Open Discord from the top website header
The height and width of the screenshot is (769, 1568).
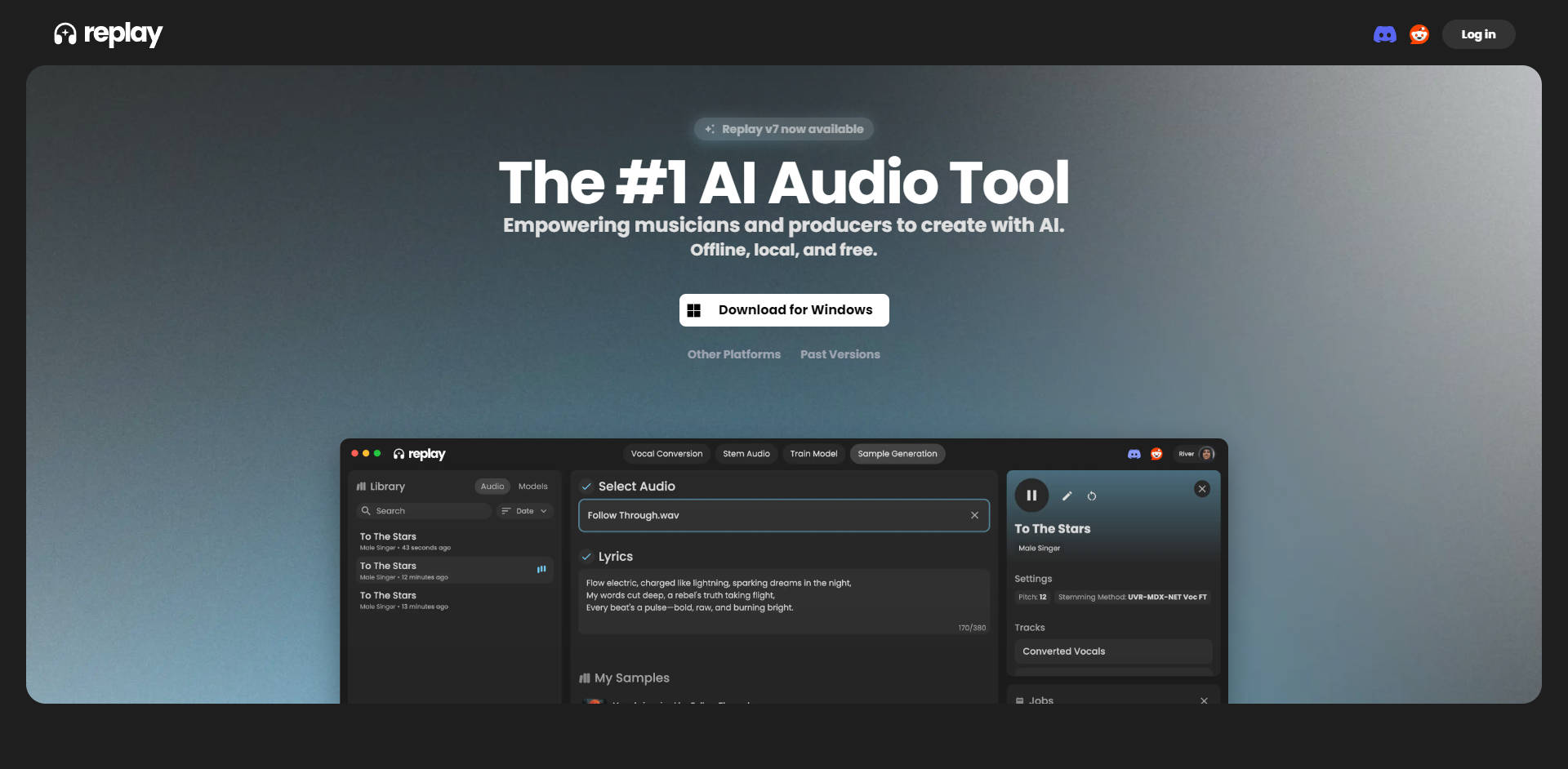(1384, 34)
